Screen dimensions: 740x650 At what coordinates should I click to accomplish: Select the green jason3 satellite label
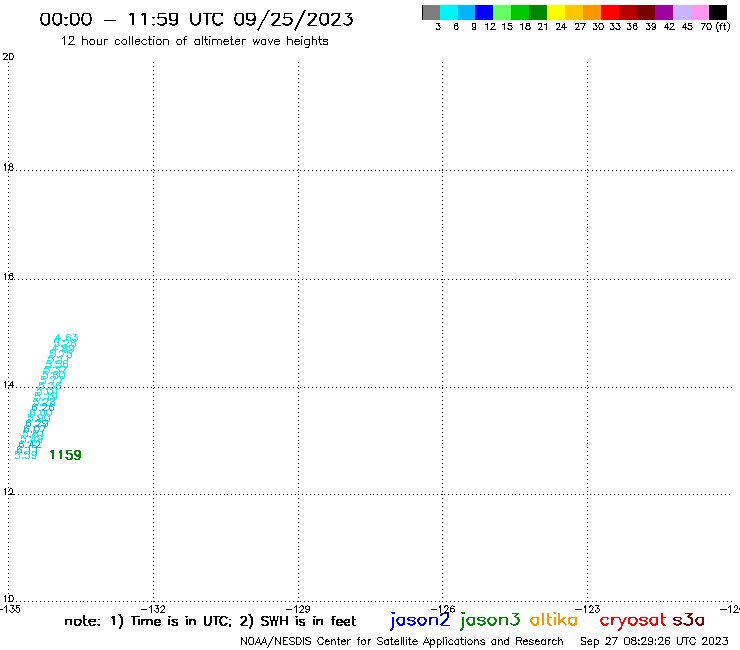pos(490,620)
